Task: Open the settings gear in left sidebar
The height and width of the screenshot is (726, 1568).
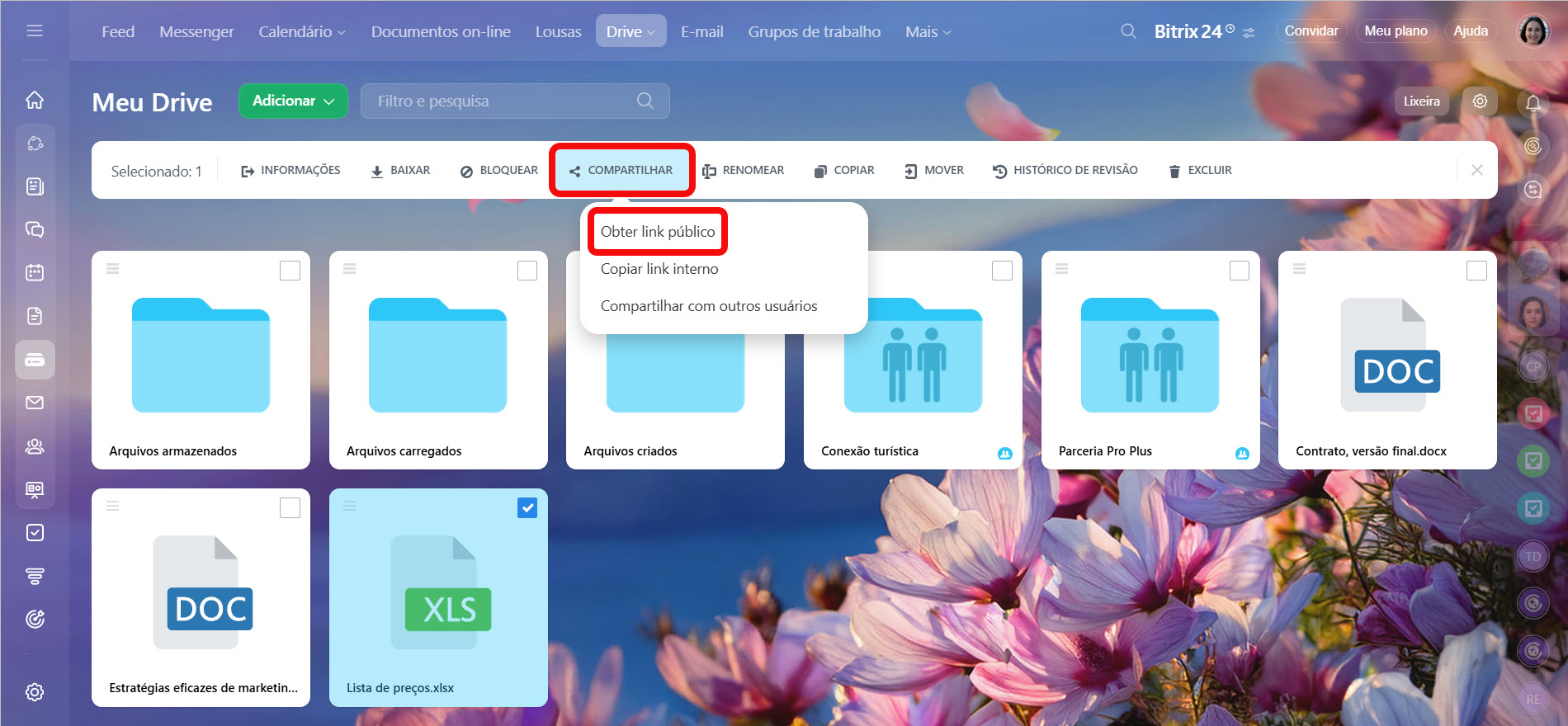Action: (x=35, y=692)
